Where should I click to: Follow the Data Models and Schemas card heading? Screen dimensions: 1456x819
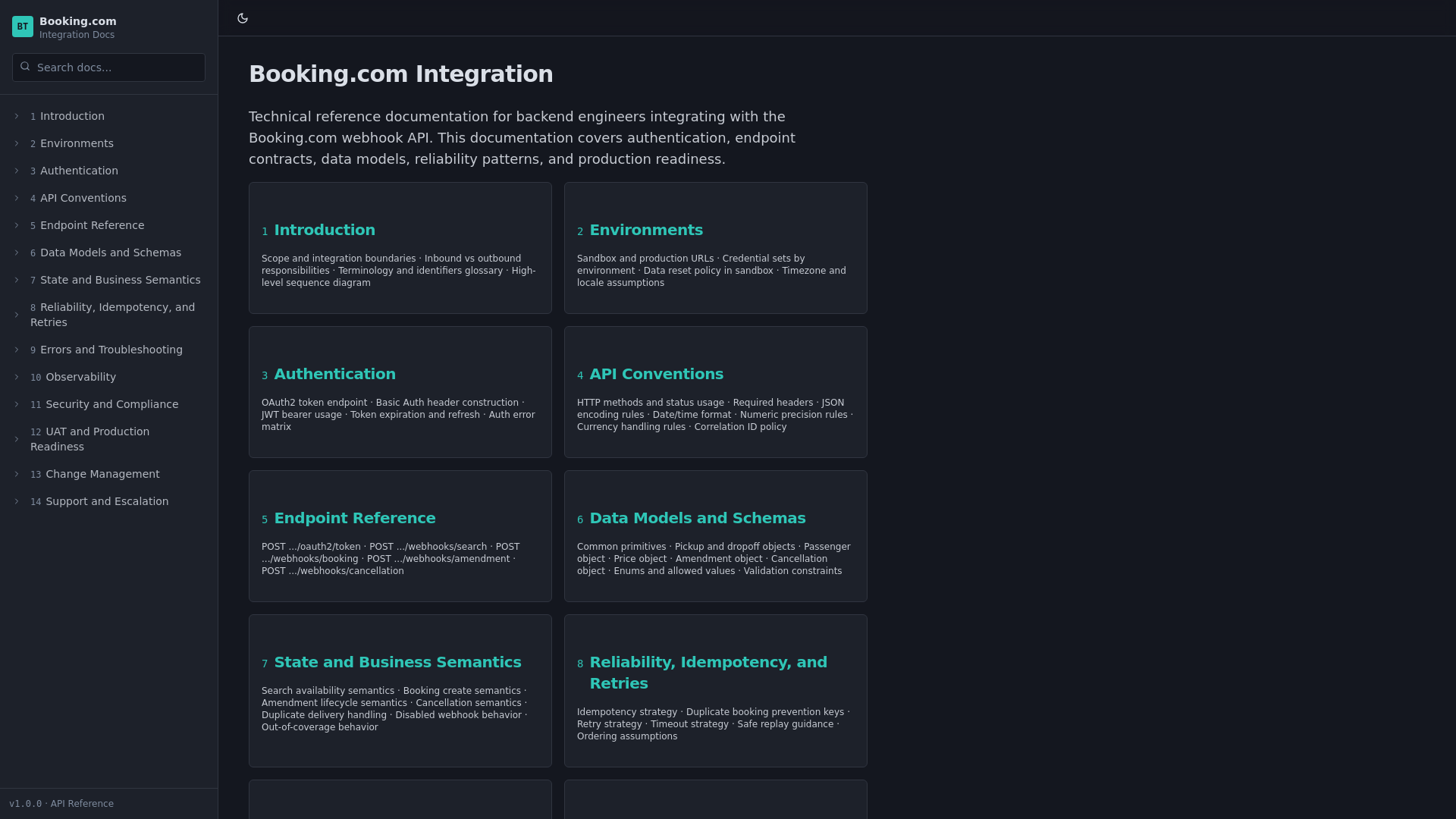pyautogui.click(x=698, y=518)
